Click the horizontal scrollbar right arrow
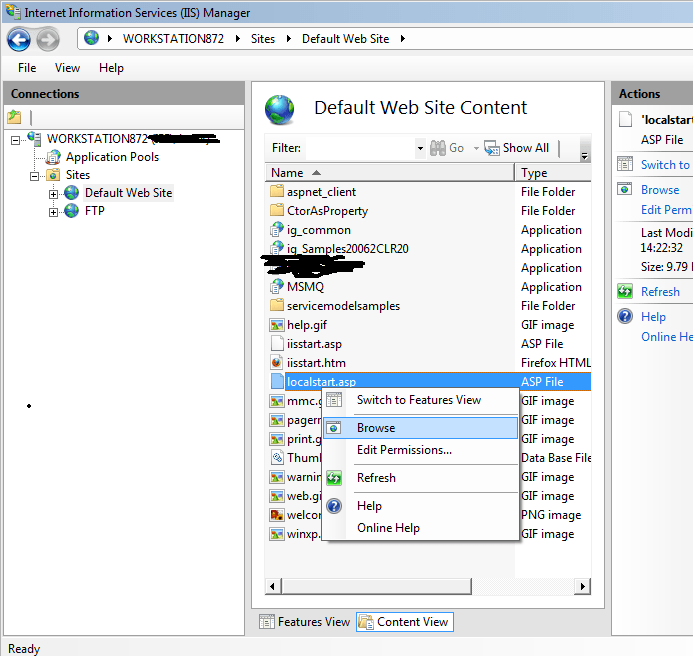The image size is (693, 656). click(583, 586)
